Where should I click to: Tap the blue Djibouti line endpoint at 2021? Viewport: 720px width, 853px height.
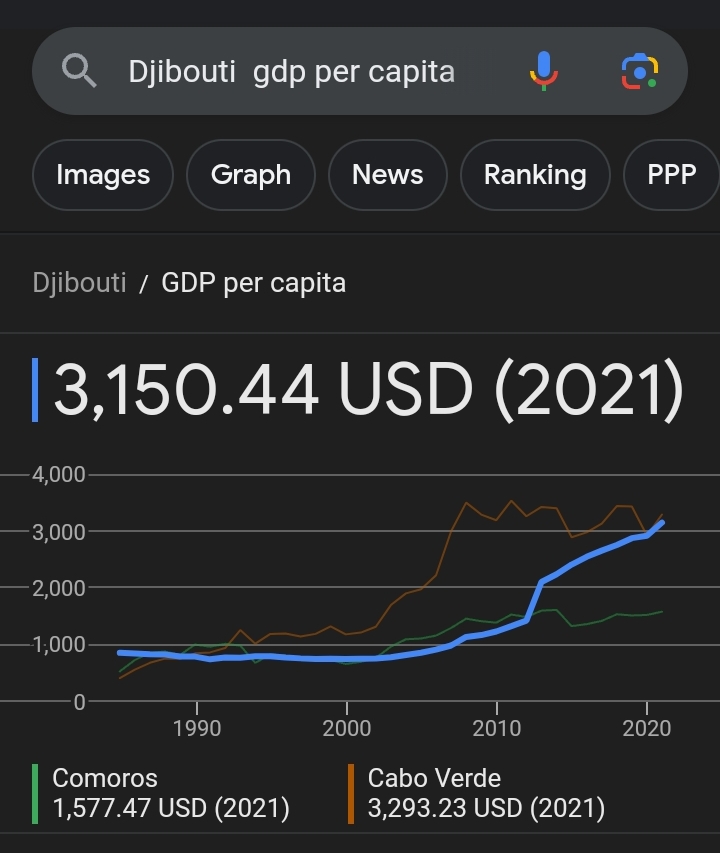pyautogui.click(x=662, y=523)
